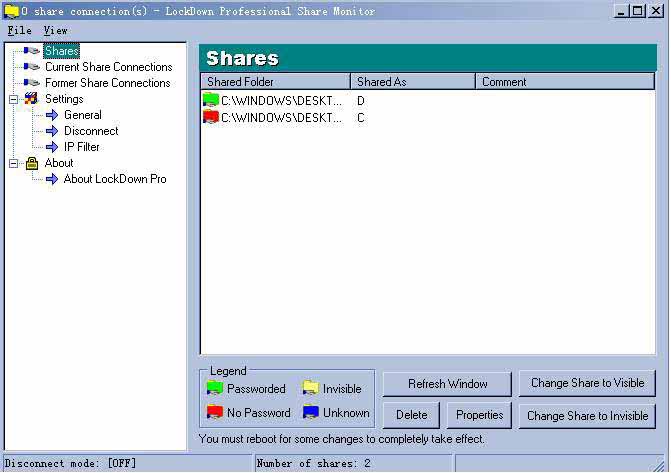Click the Settings node icon
The width and height of the screenshot is (671, 473).
32,99
